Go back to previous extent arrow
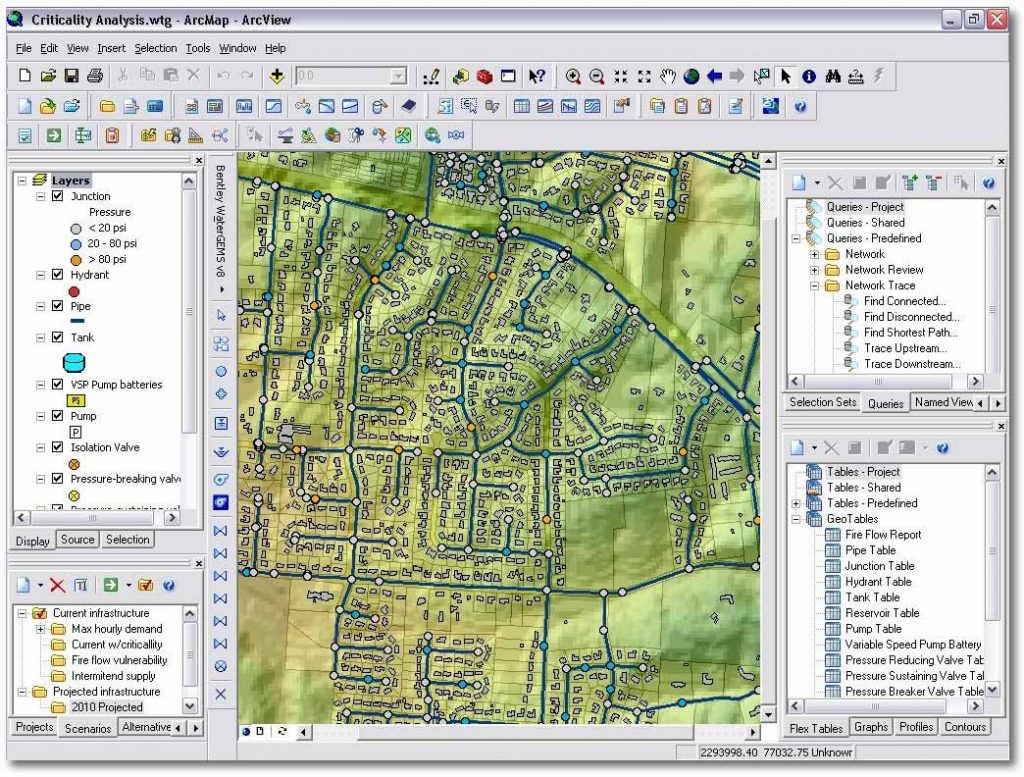Screen dimensions: 1024x777 click(x=714, y=76)
